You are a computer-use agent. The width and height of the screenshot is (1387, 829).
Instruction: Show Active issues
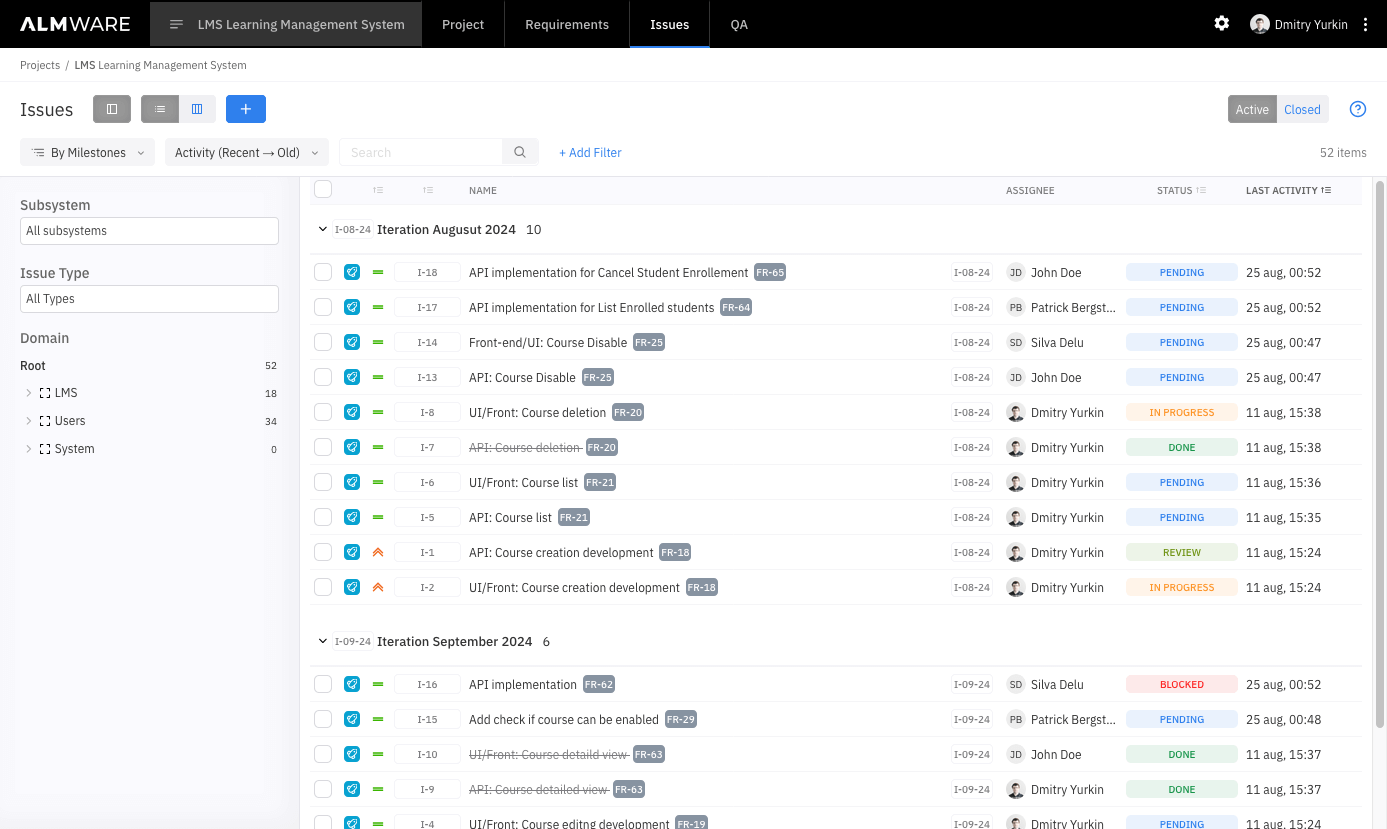[1252, 109]
